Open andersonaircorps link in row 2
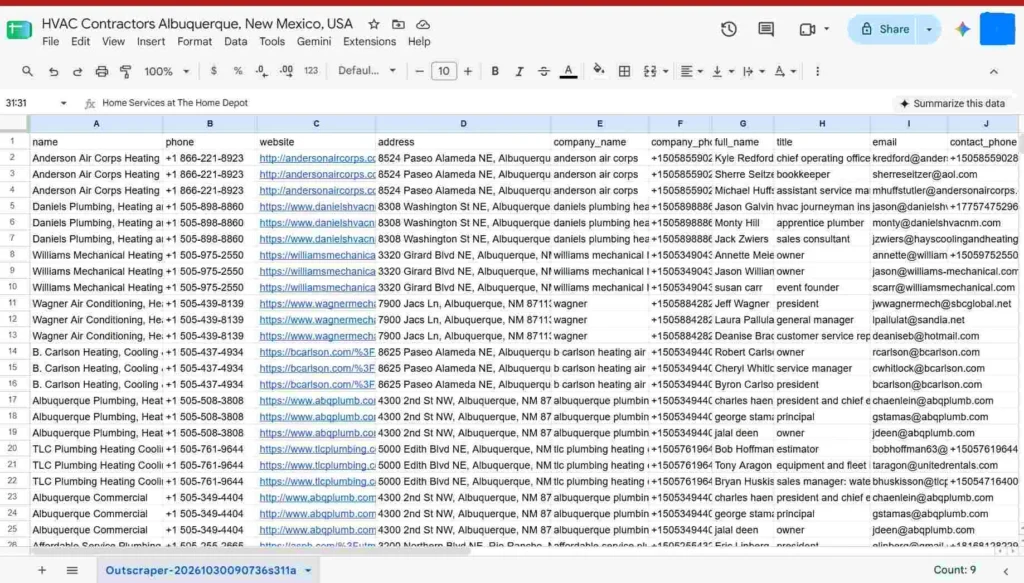Image resolution: width=1024 pixels, height=583 pixels. [317, 158]
